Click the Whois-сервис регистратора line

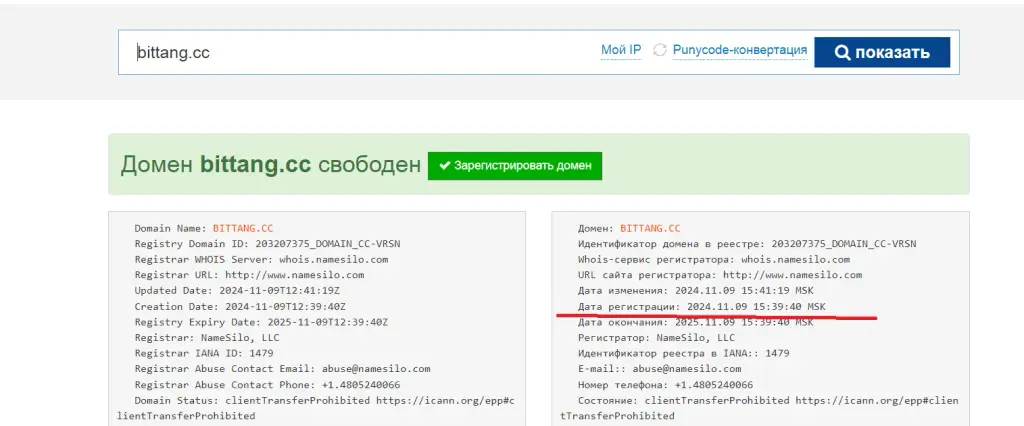pyautogui.click(x=714, y=259)
